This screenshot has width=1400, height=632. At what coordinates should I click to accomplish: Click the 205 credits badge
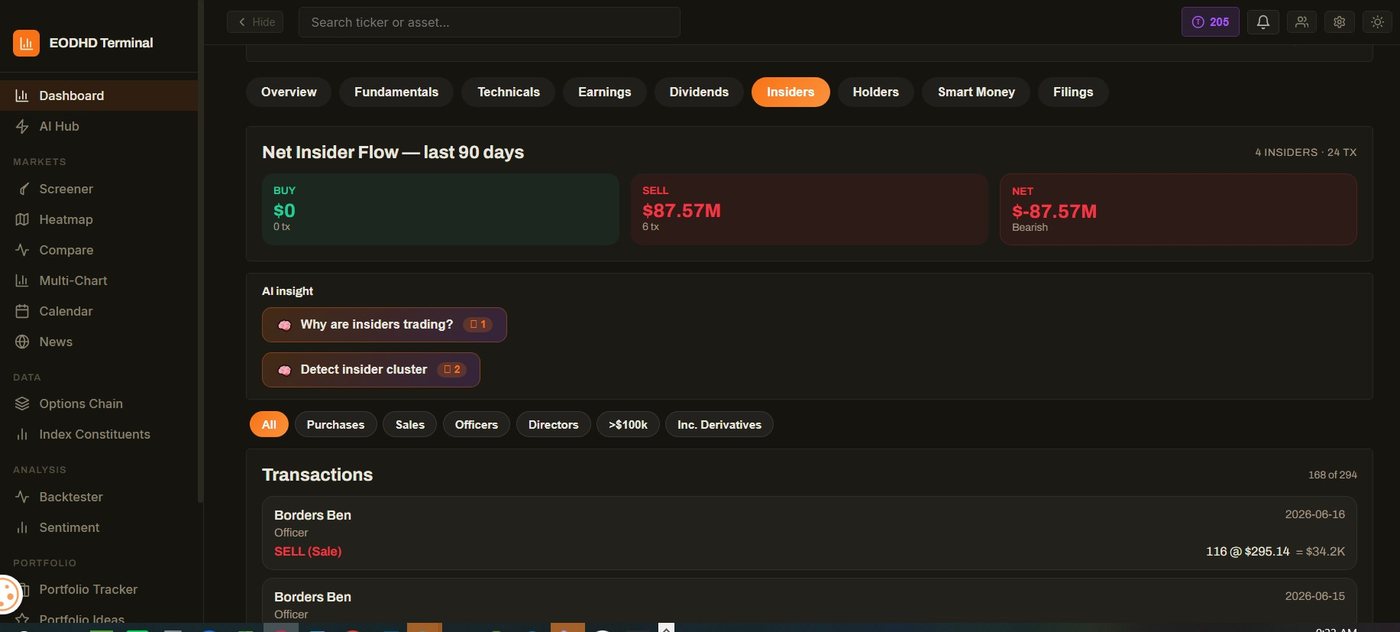pyautogui.click(x=1211, y=22)
